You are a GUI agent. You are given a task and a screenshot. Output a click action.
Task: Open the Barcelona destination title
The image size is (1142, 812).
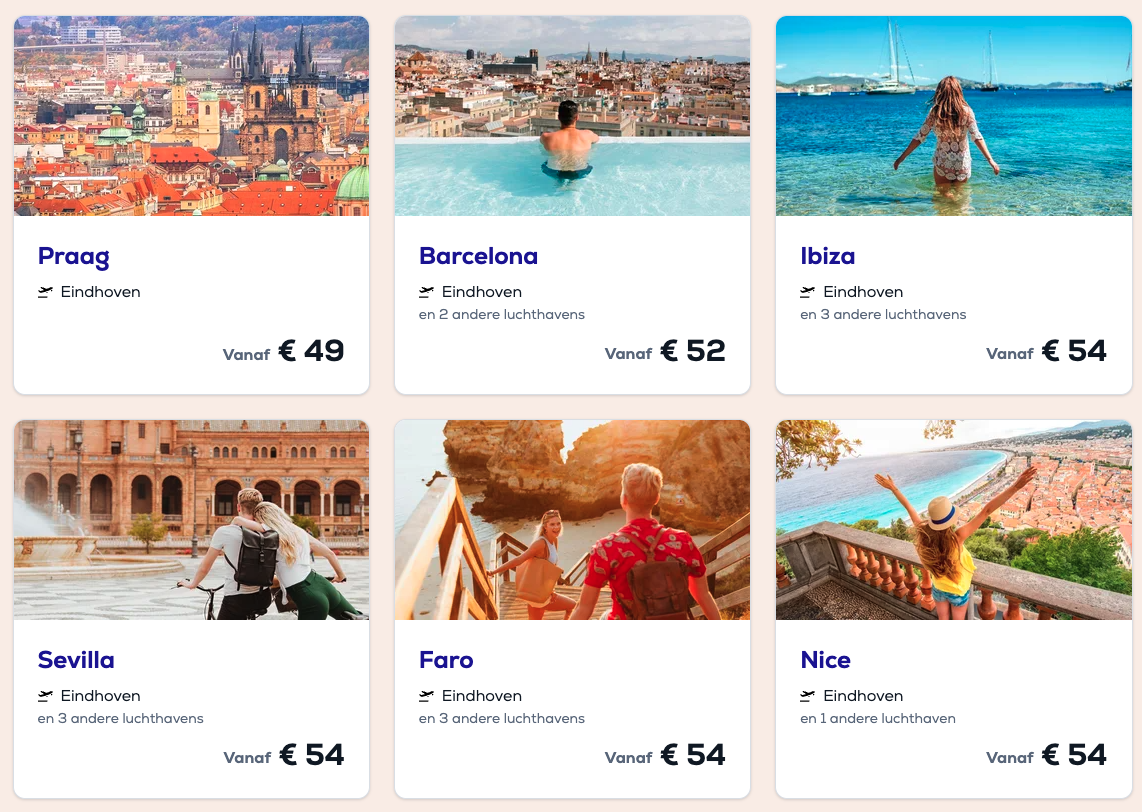478,256
